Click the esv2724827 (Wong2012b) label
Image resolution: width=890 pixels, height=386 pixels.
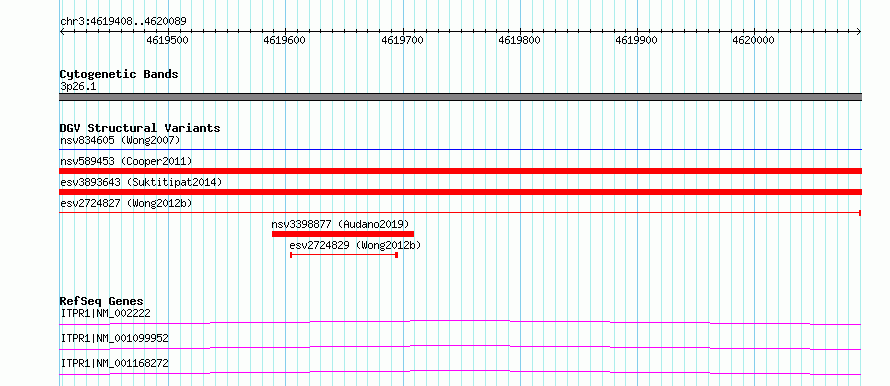click(x=126, y=203)
